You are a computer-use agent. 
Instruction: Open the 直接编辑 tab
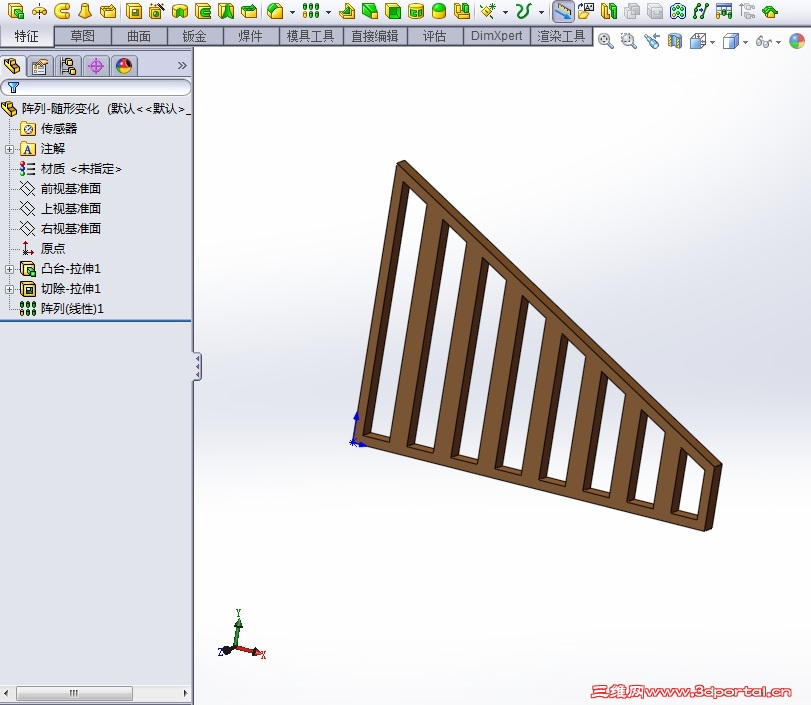click(375, 36)
